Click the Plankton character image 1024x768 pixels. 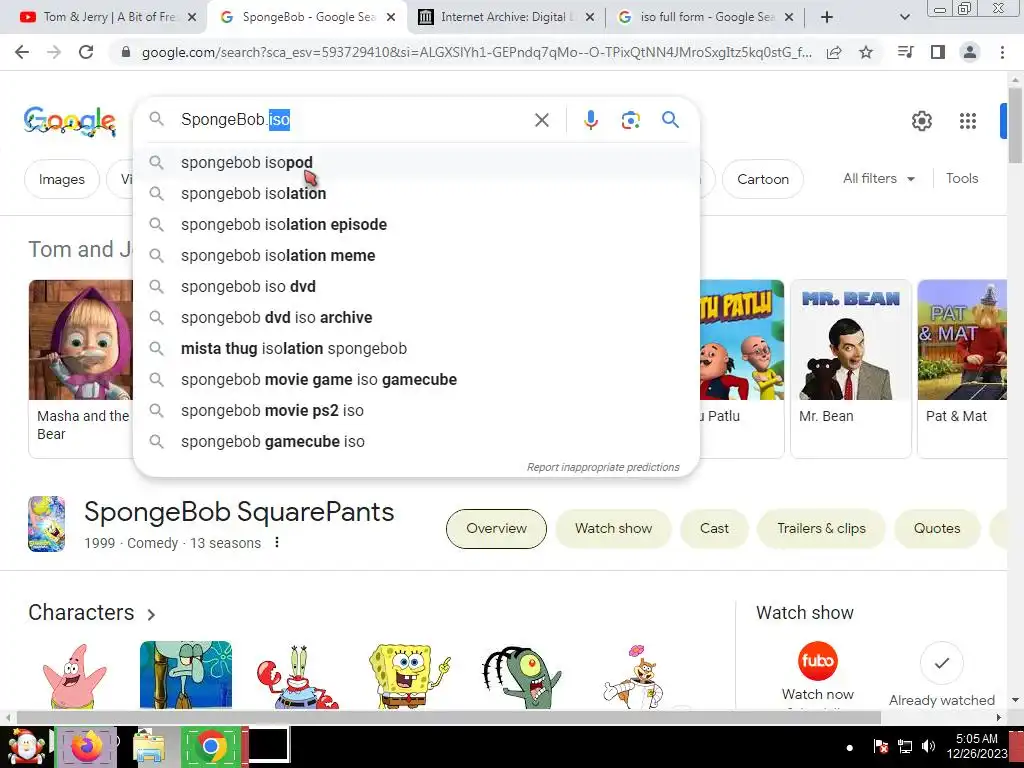pyautogui.click(x=522, y=677)
